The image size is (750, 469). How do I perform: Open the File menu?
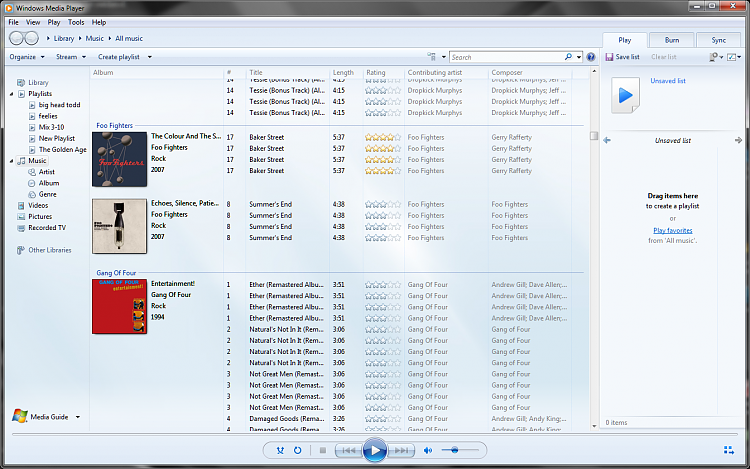click(13, 22)
